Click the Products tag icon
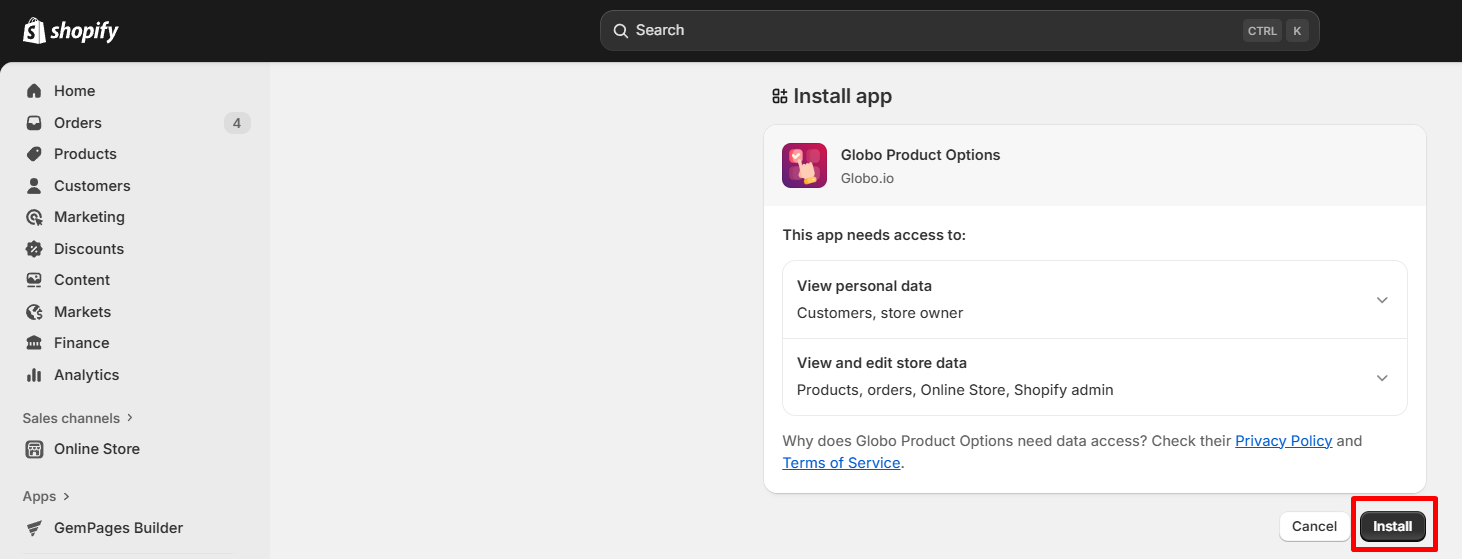The height and width of the screenshot is (559, 1462). (34, 154)
